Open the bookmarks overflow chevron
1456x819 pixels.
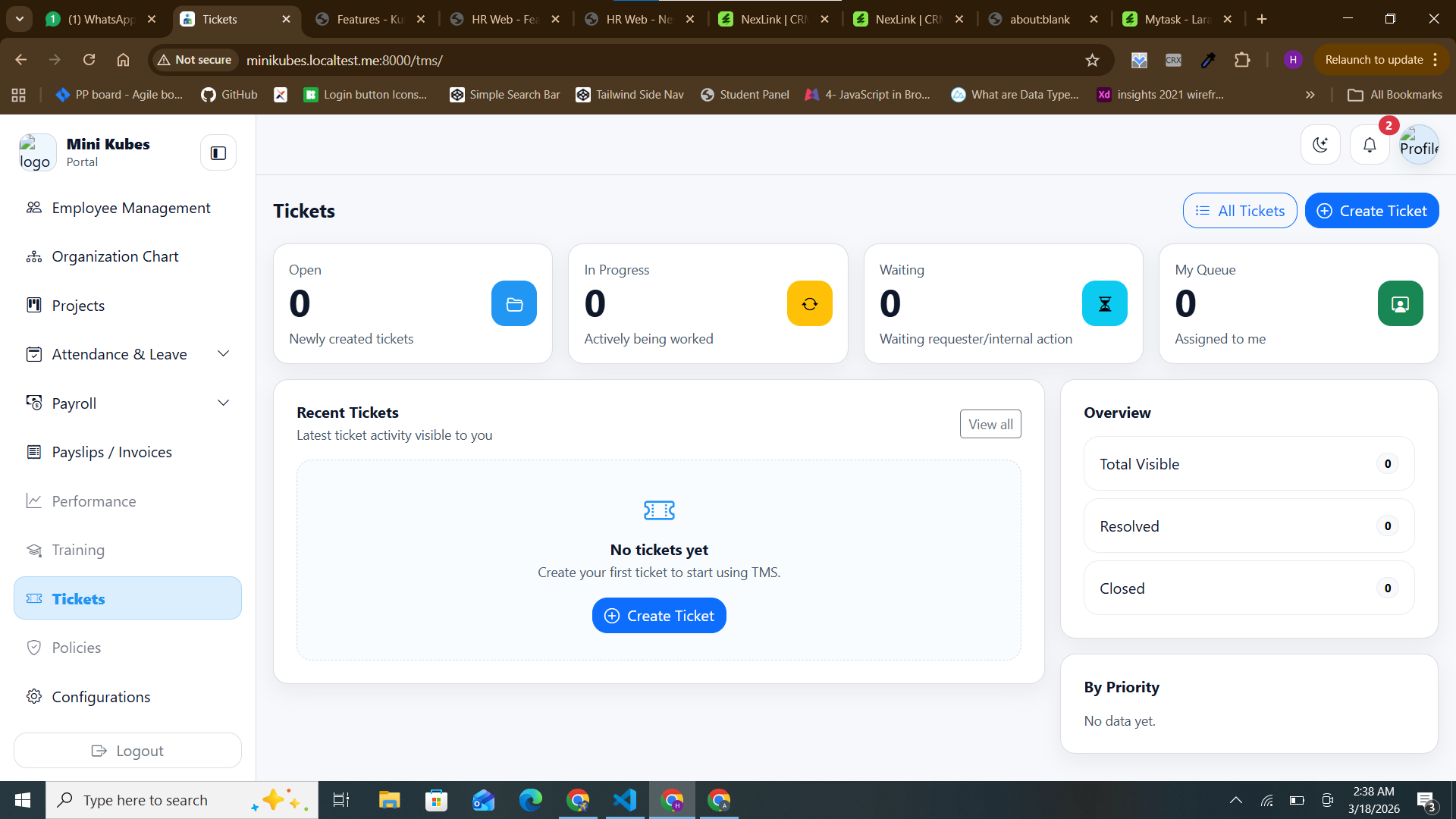click(x=1310, y=95)
